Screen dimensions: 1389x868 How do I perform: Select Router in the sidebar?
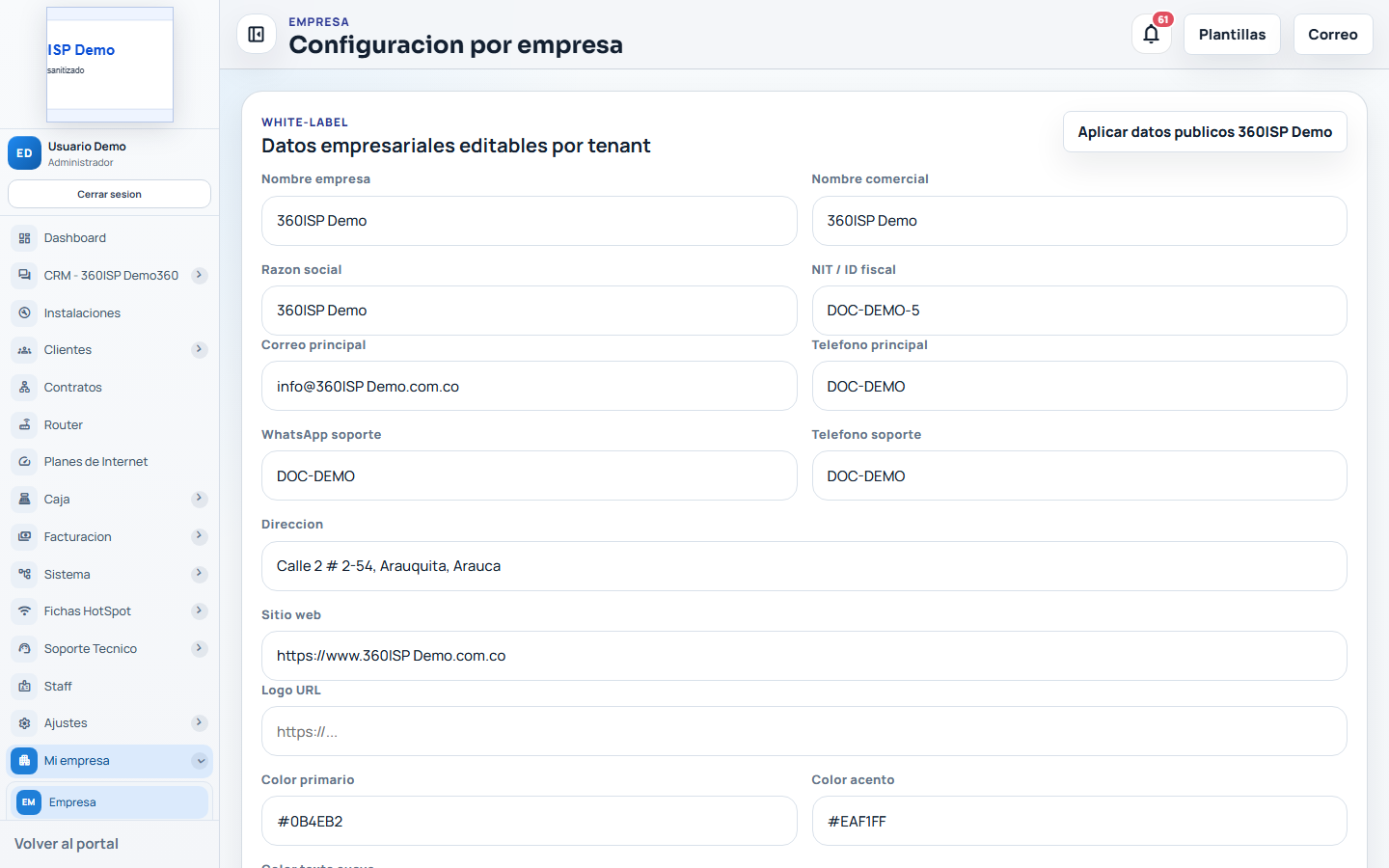[109, 425]
